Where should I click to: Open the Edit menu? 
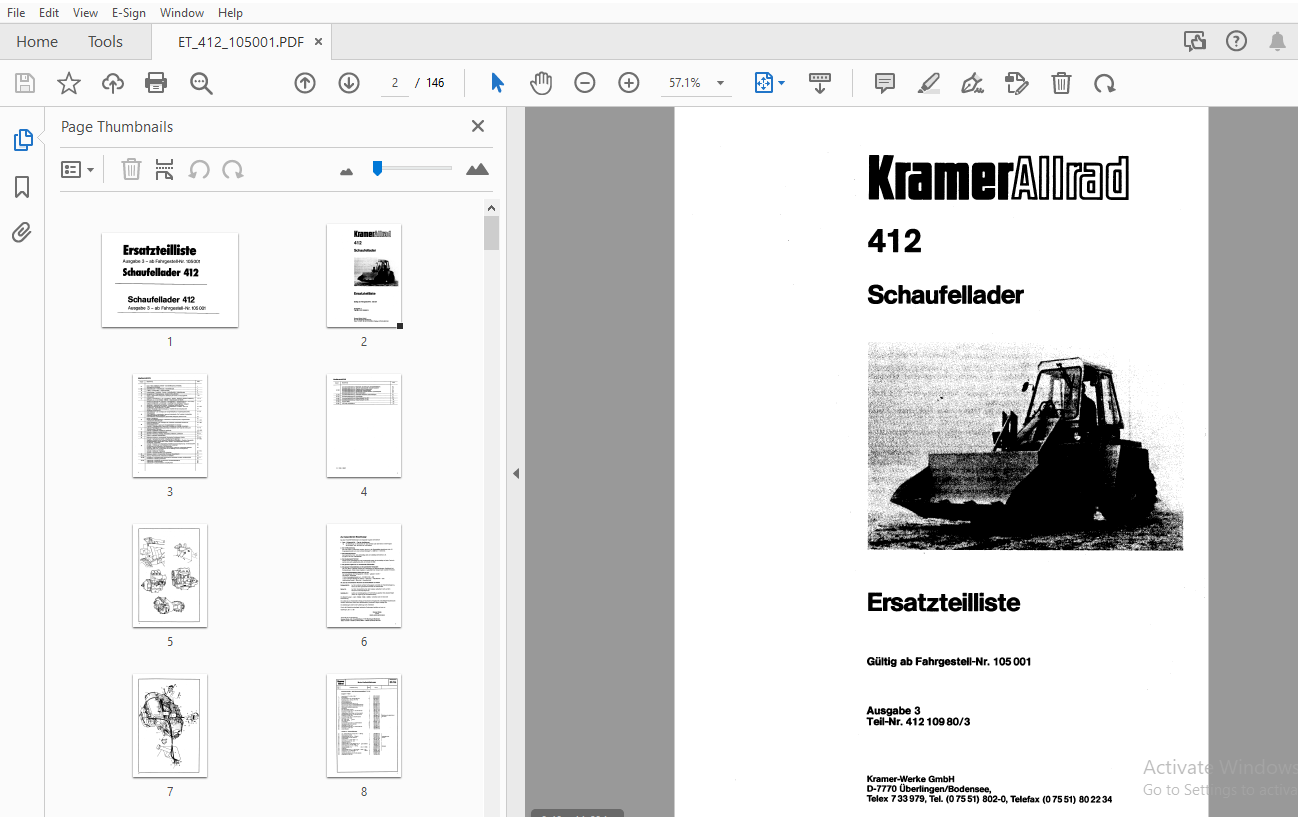(49, 13)
